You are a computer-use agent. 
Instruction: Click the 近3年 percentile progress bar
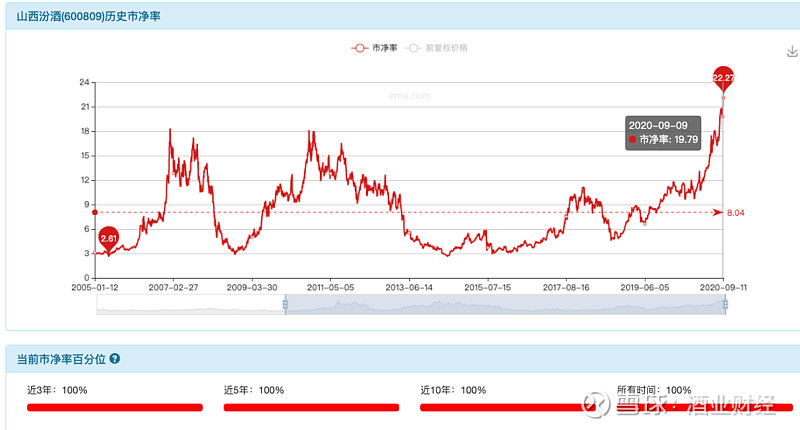[x=115, y=407]
